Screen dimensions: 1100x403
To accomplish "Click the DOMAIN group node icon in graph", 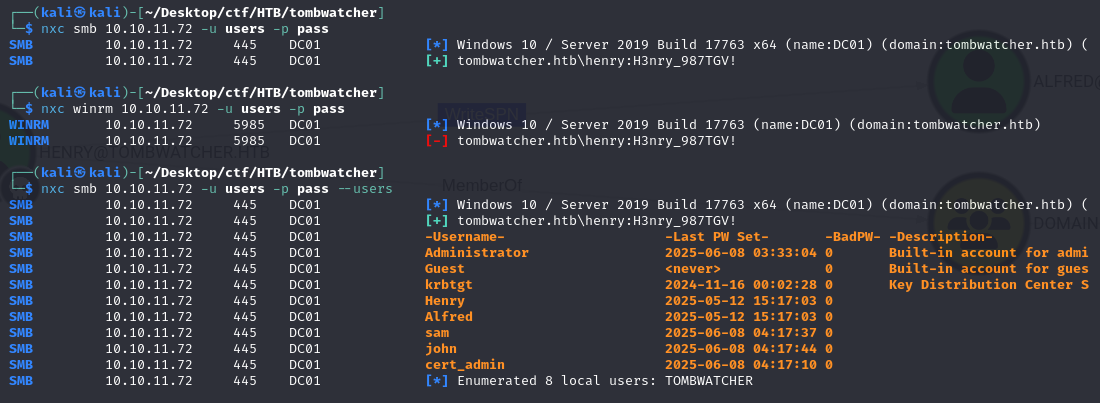I will coord(981,224).
